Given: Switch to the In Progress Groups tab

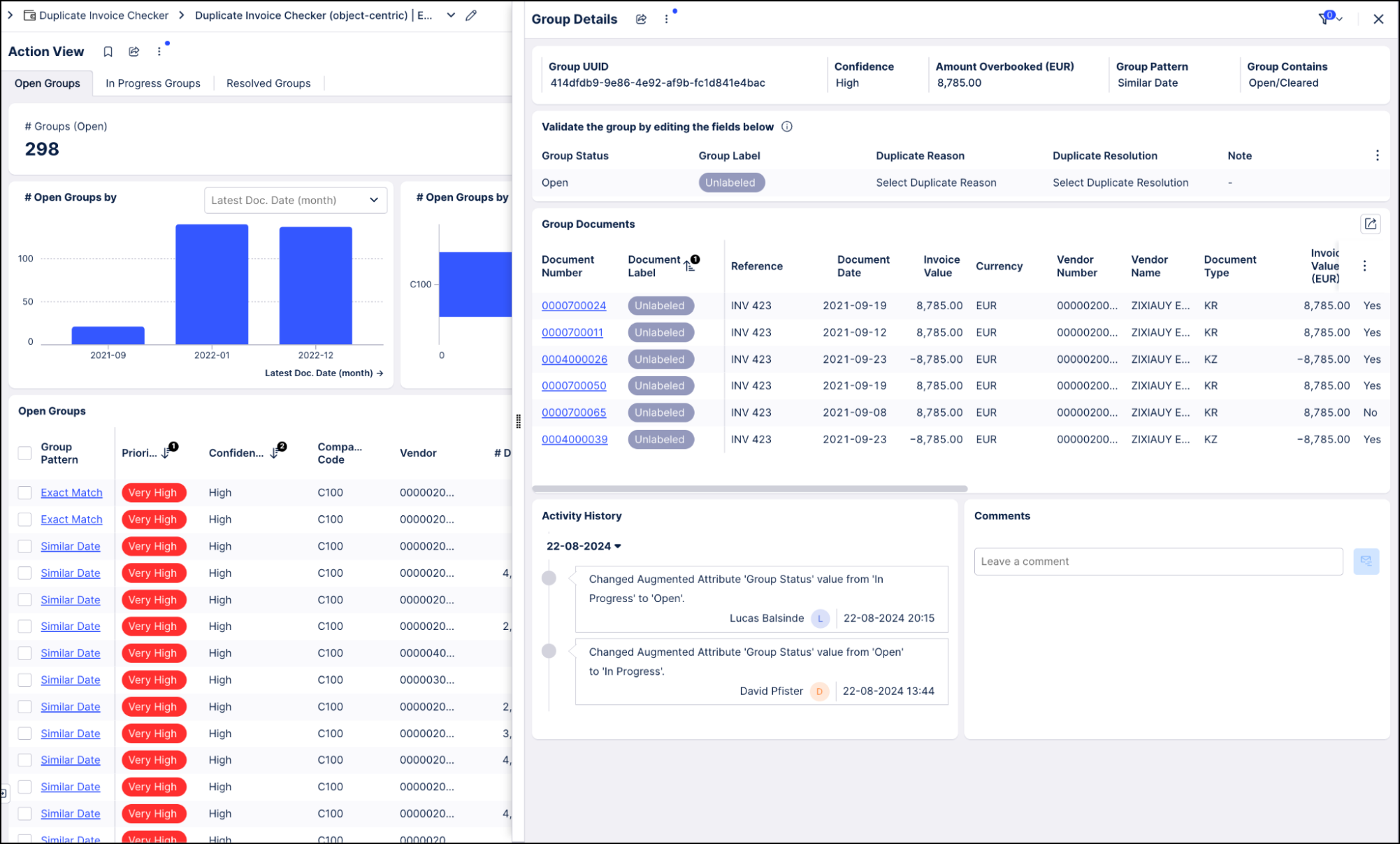Looking at the screenshot, I should (x=153, y=83).
